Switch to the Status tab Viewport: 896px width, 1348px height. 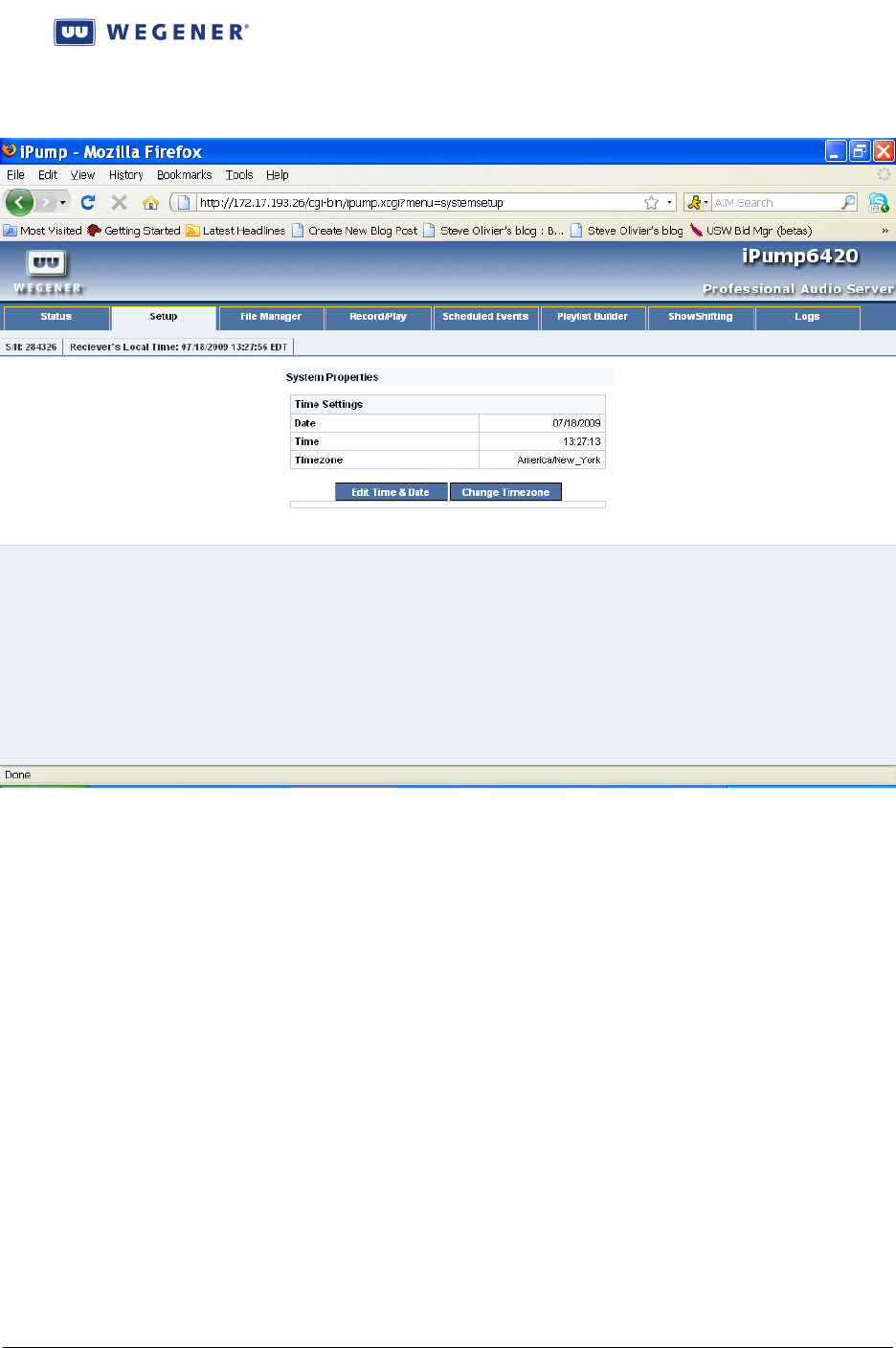(56, 317)
